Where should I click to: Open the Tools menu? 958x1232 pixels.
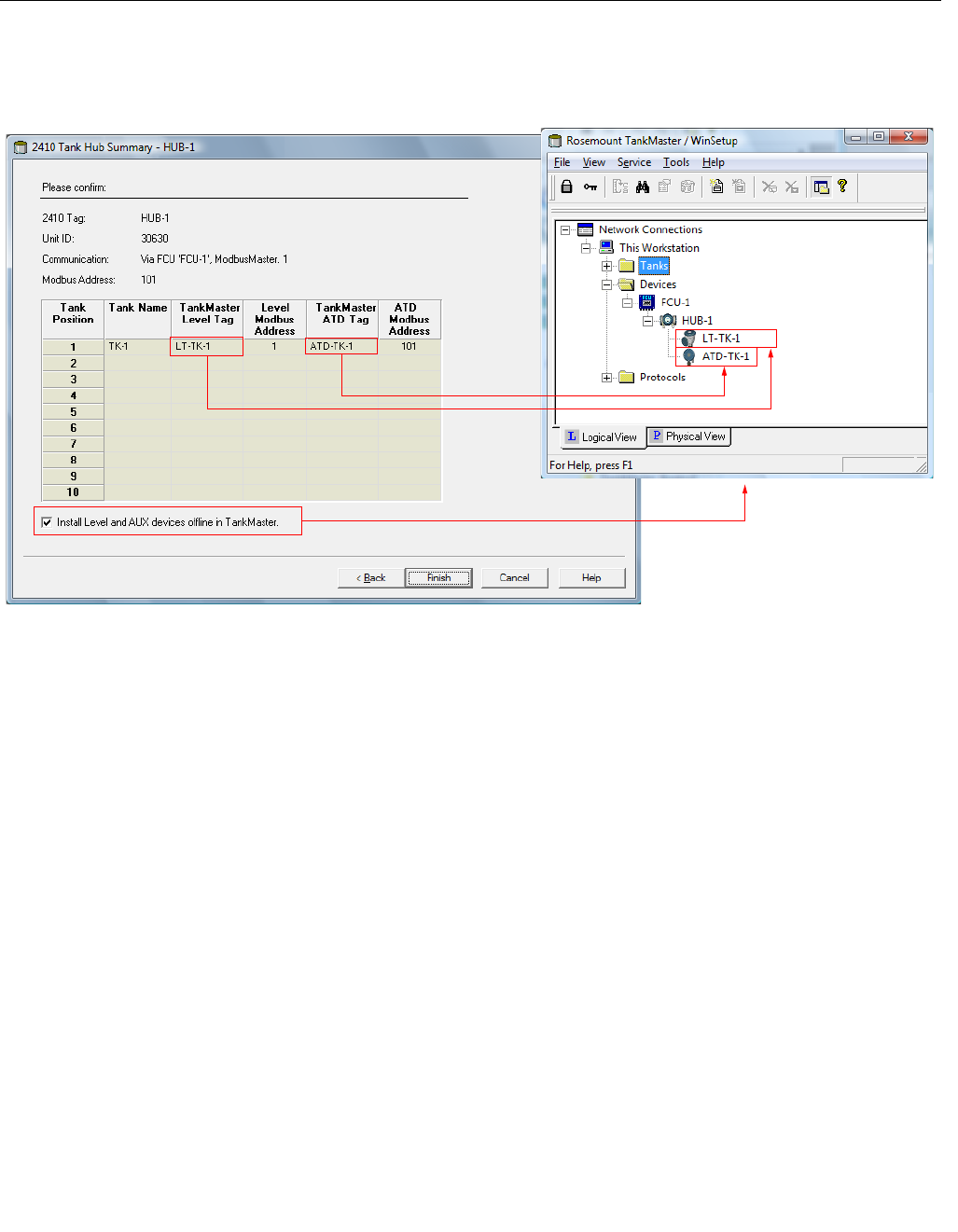(x=676, y=162)
